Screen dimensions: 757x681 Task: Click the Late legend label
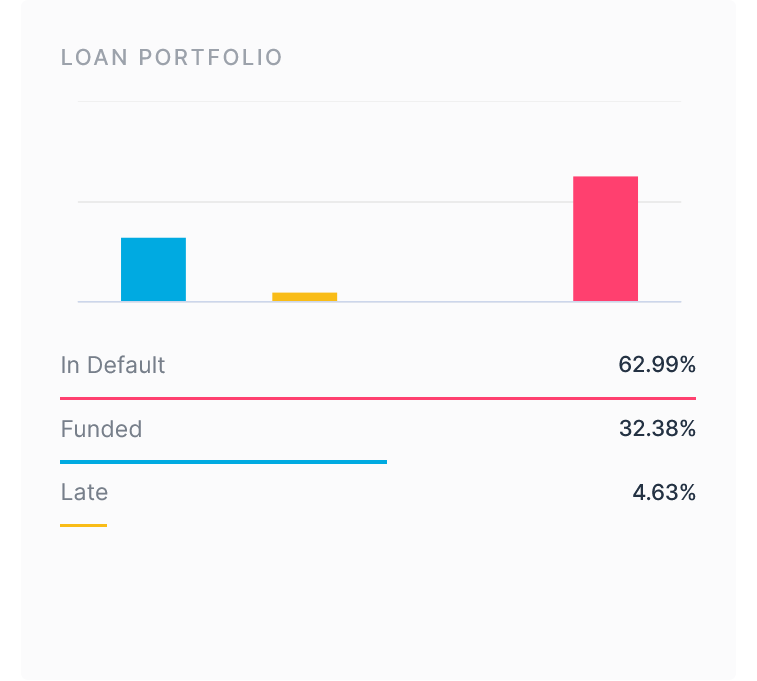click(84, 492)
